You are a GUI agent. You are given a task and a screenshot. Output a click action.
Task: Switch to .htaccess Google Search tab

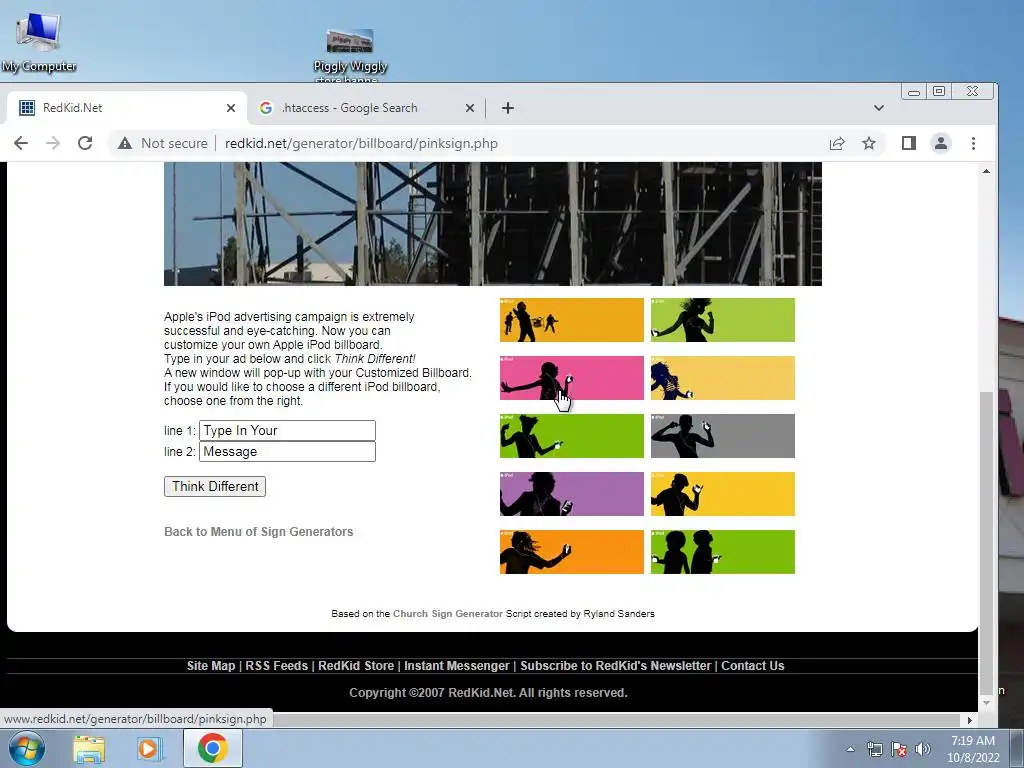366,108
